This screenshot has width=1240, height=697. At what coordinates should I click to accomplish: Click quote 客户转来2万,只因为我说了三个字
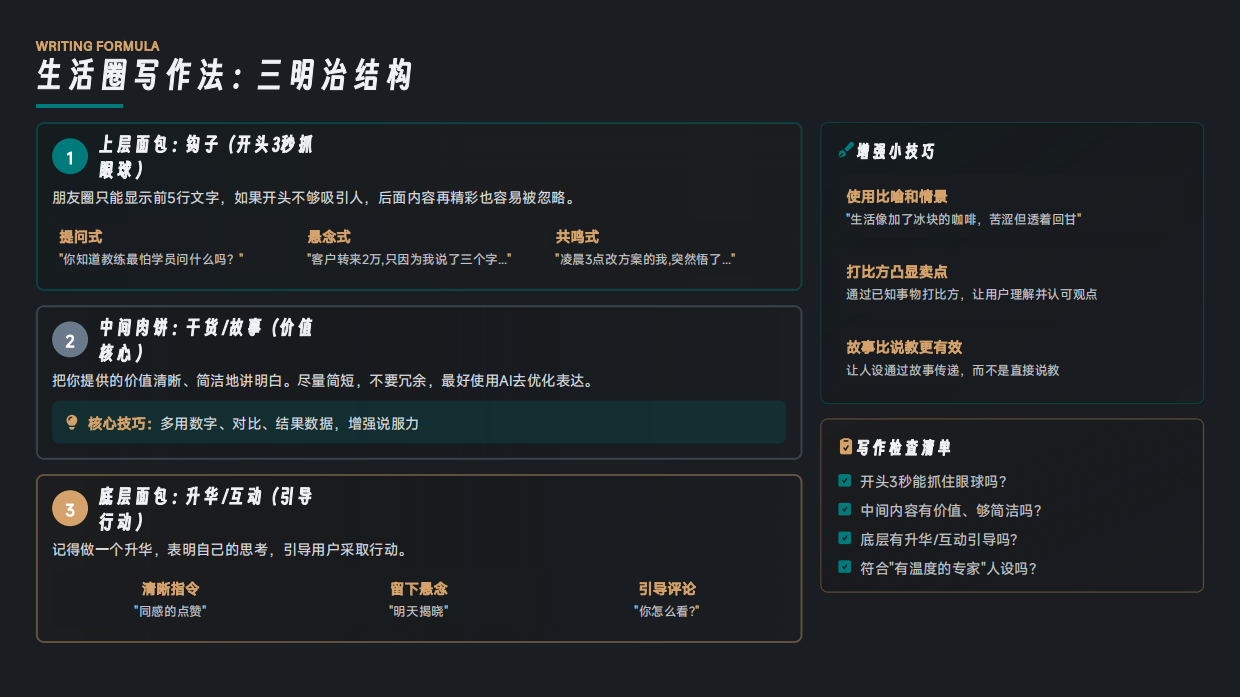(x=409, y=259)
